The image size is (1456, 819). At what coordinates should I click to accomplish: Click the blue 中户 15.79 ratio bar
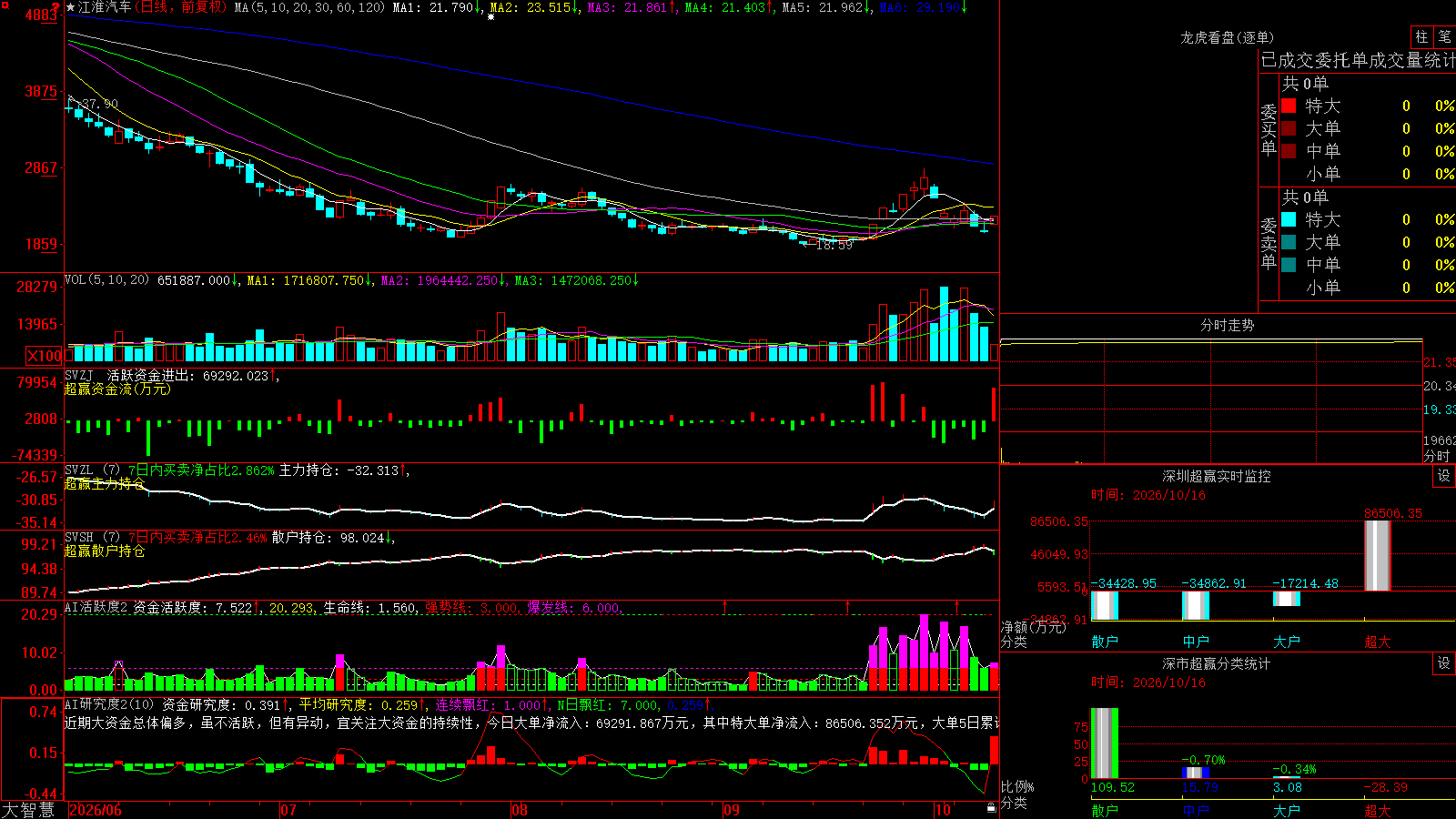coord(1196,773)
